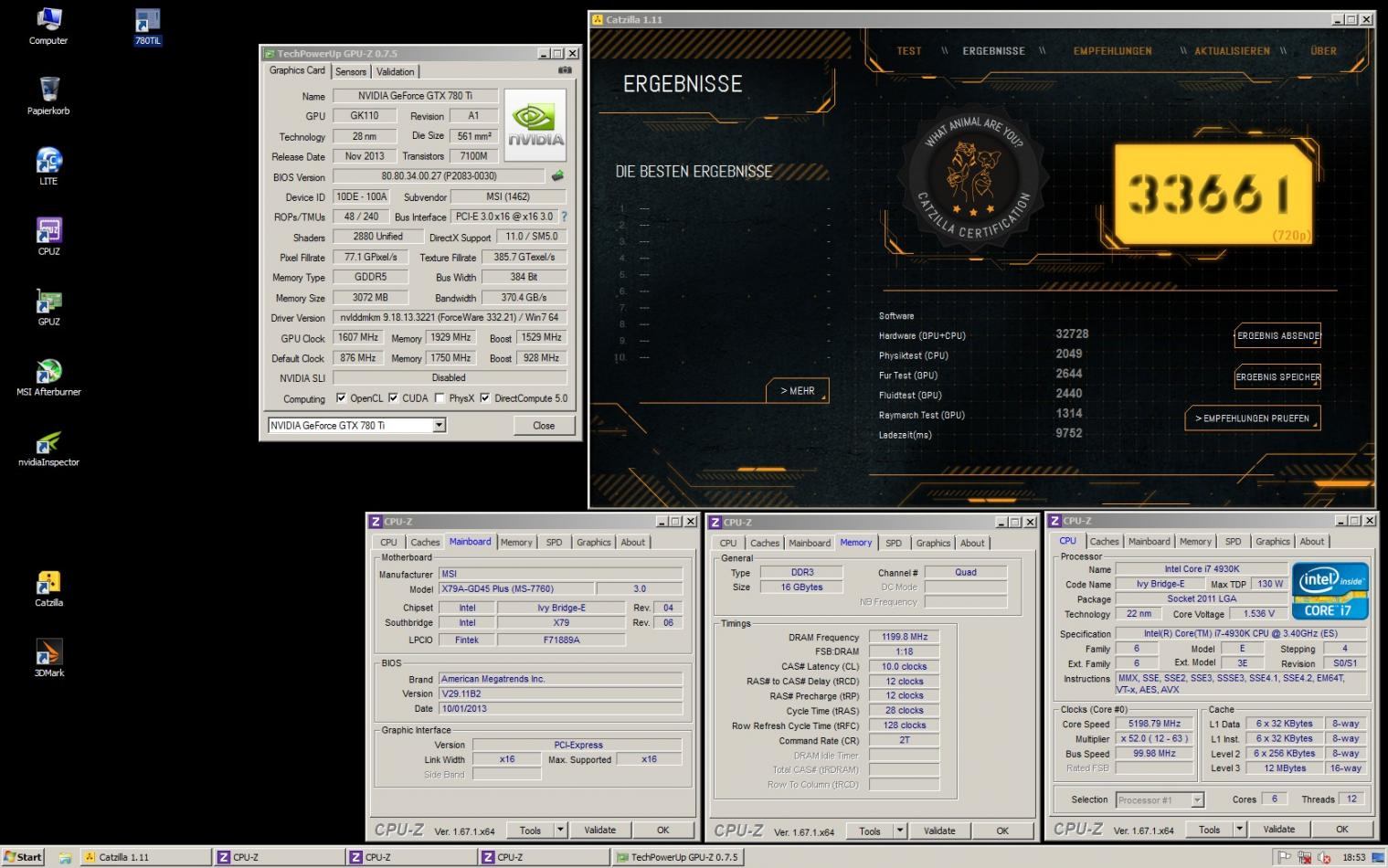
Task: Click the Start button
Action: [x=24, y=857]
